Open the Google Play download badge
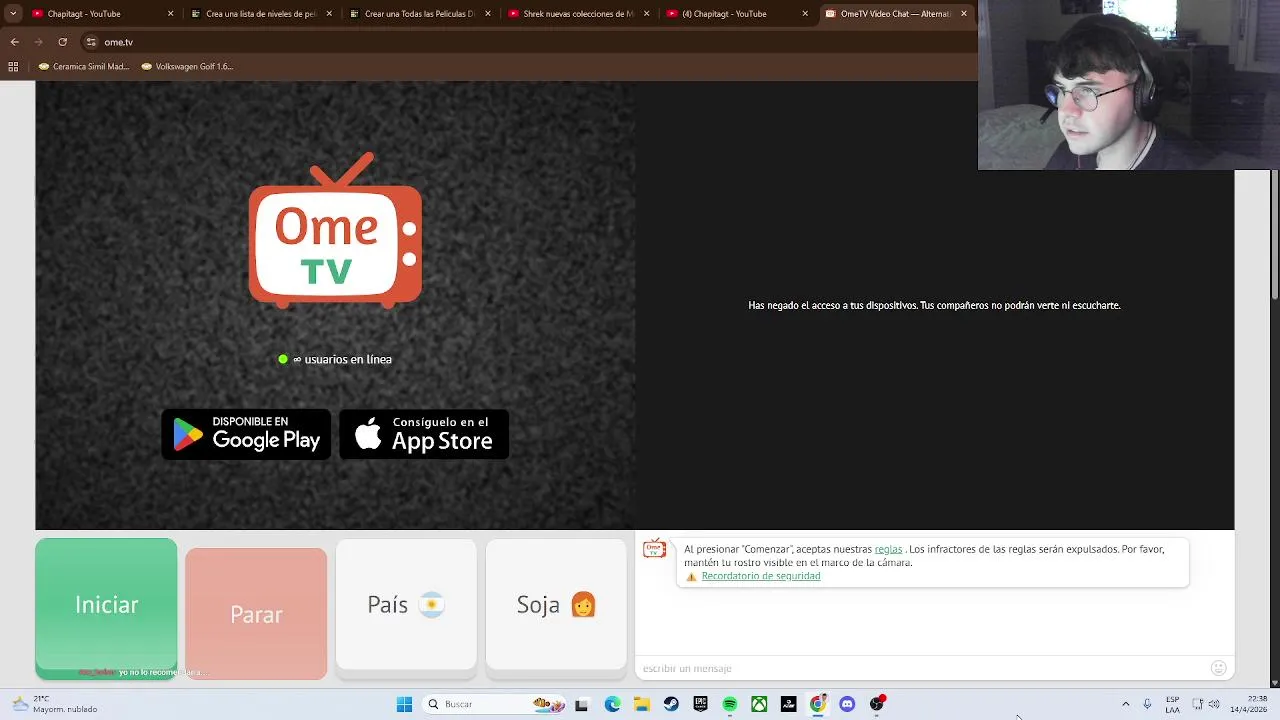Screen dimensions: 1280x720 tap(246, 434)
